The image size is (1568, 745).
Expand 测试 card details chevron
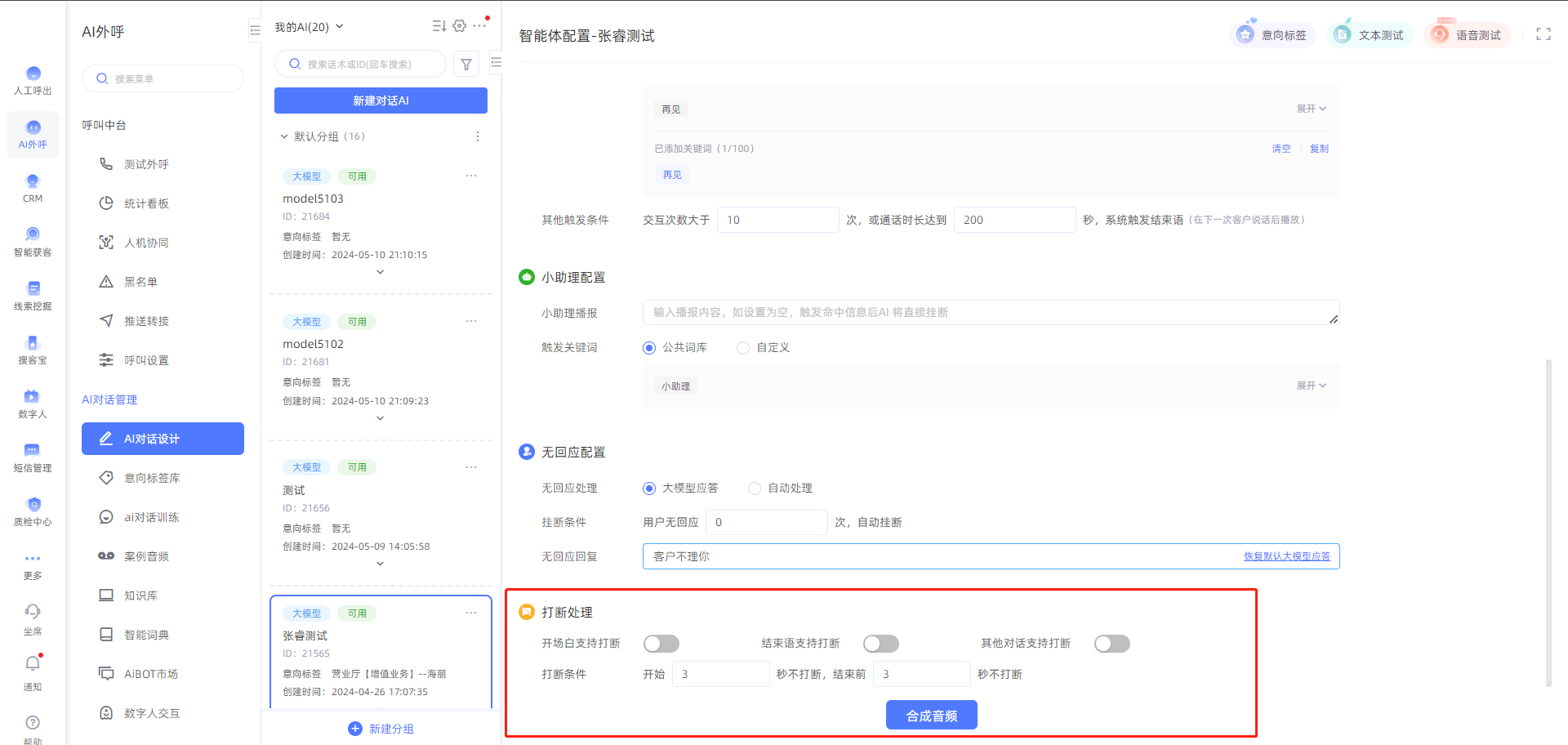click(380, 564)
